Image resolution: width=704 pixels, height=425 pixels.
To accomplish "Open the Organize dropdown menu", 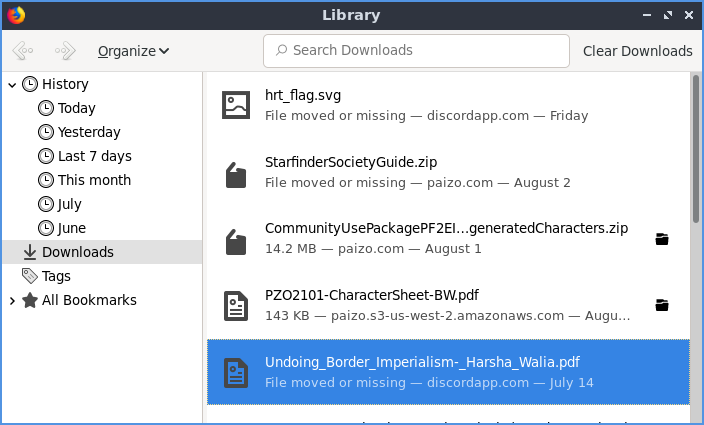I will coord(133,51).
